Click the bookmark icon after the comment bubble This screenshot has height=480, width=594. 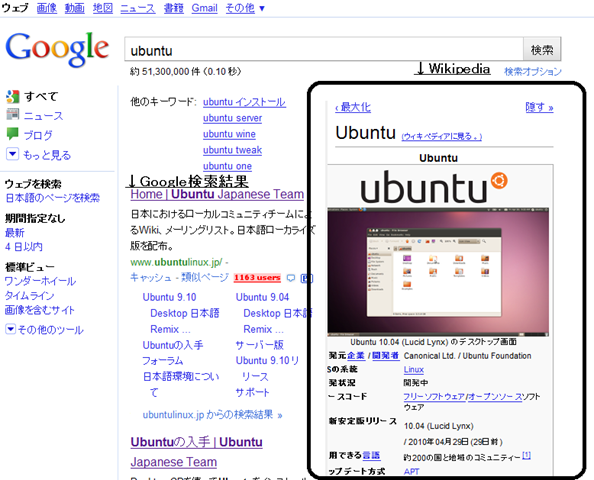(306, 278)
